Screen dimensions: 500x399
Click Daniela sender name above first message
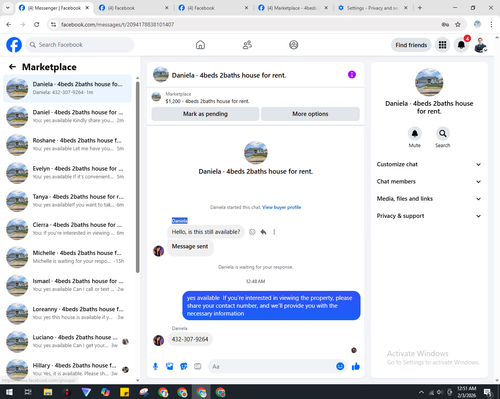click(x=180, y=221)
